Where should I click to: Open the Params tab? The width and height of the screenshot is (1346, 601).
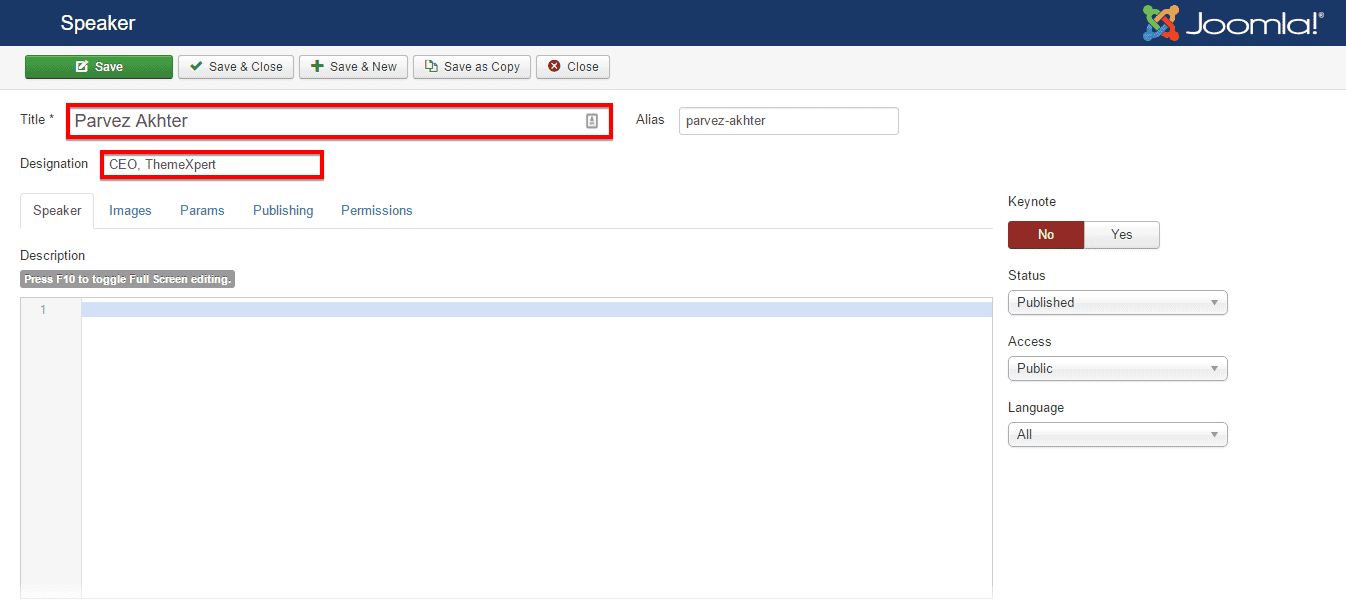[202, 211]
